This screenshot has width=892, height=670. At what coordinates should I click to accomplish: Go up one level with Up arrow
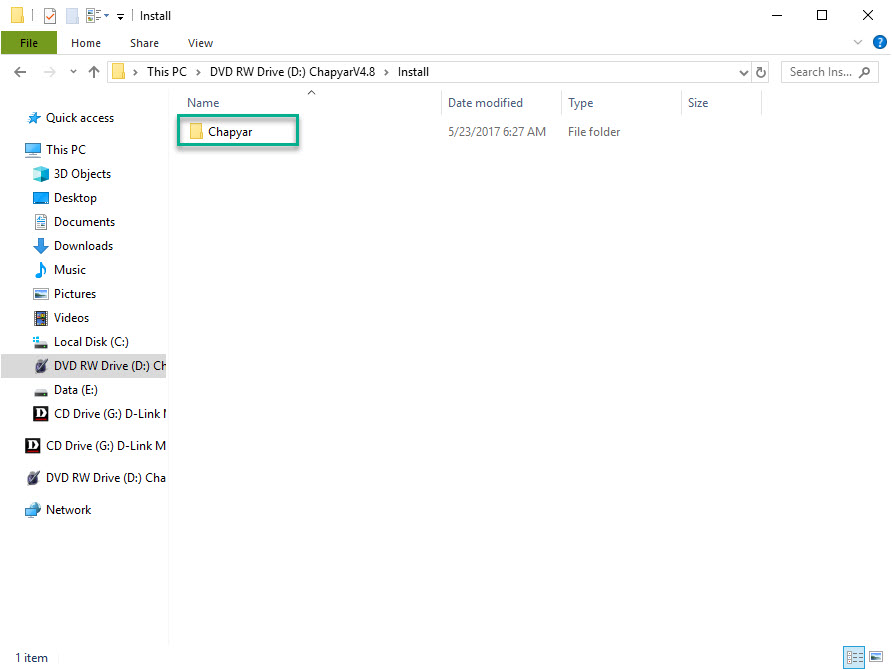[94, 72]
